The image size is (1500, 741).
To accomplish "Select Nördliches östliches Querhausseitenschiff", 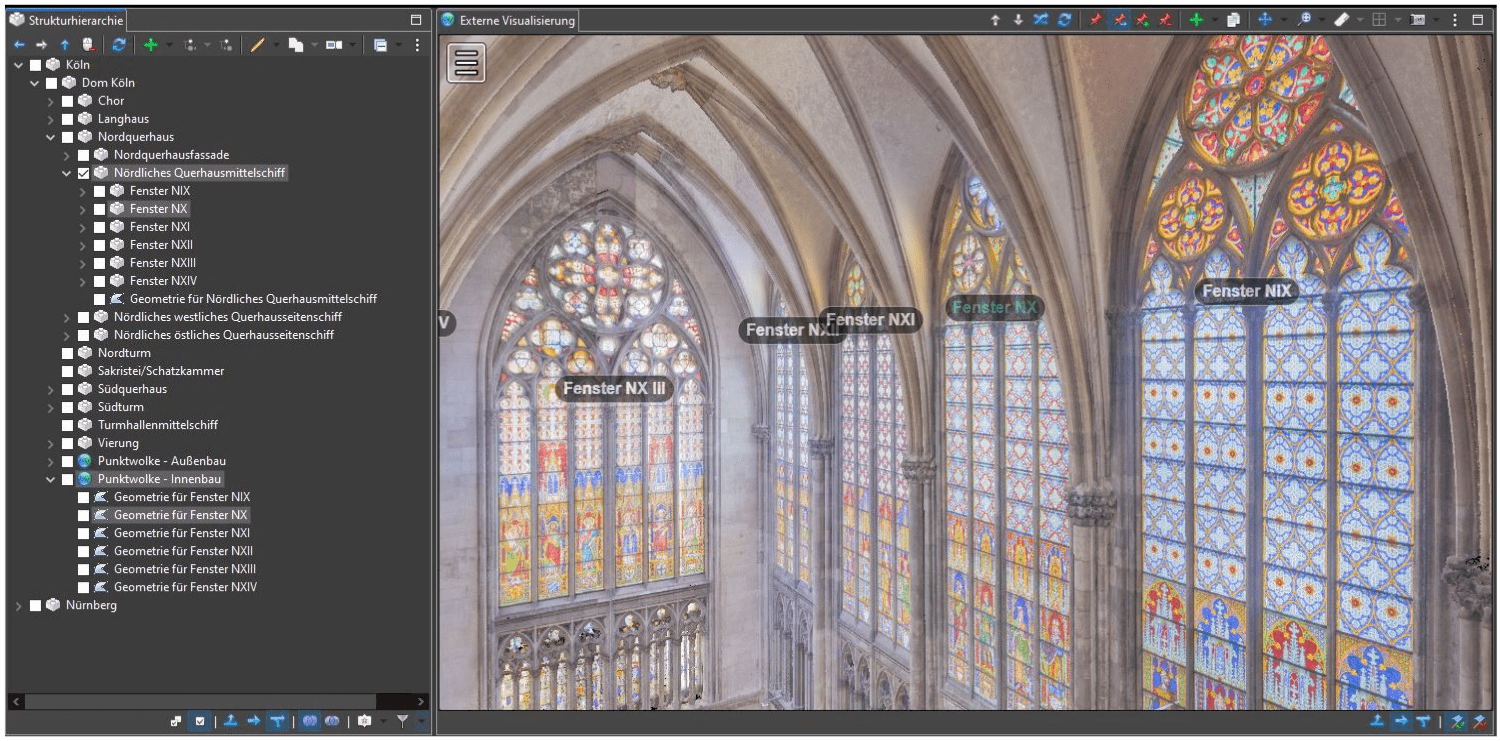I will point(224,335).
